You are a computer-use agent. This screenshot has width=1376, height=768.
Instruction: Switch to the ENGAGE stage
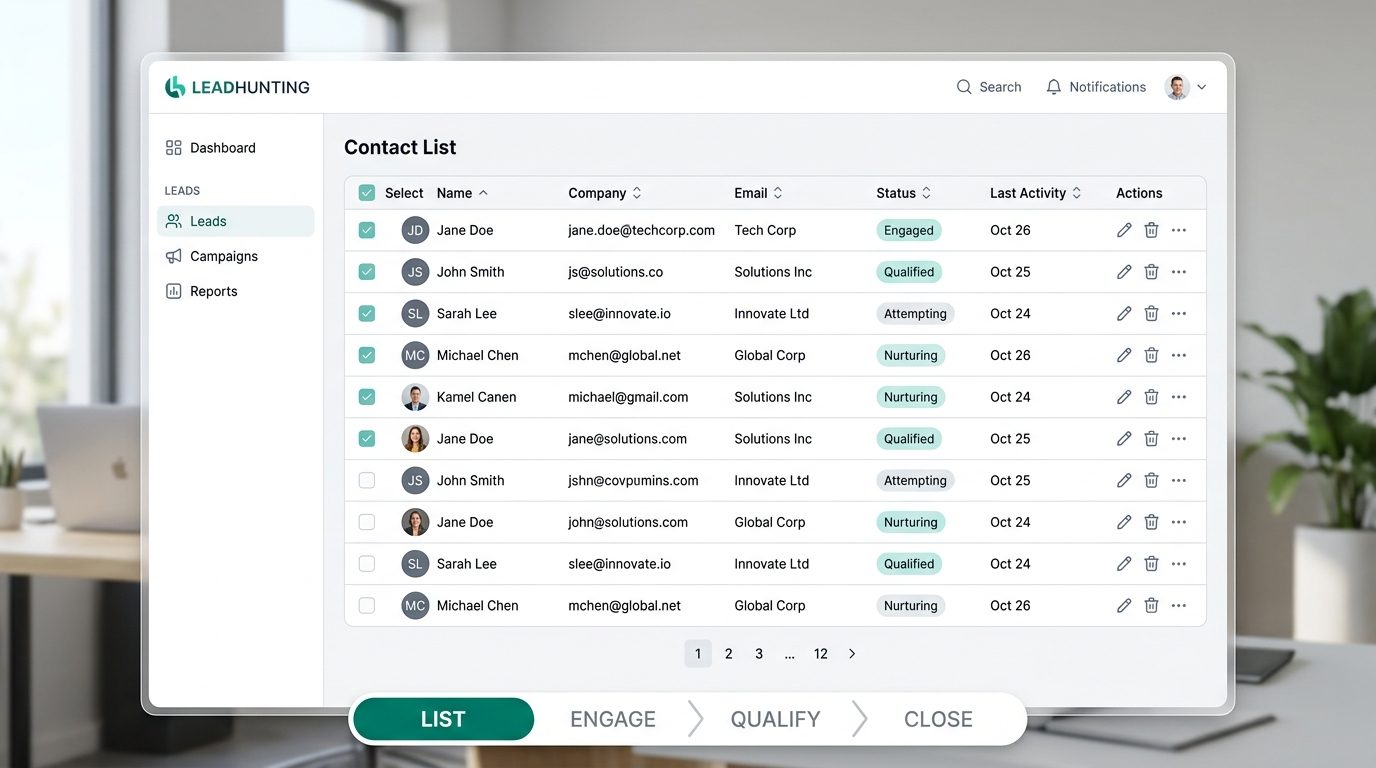tap(613, 719)
